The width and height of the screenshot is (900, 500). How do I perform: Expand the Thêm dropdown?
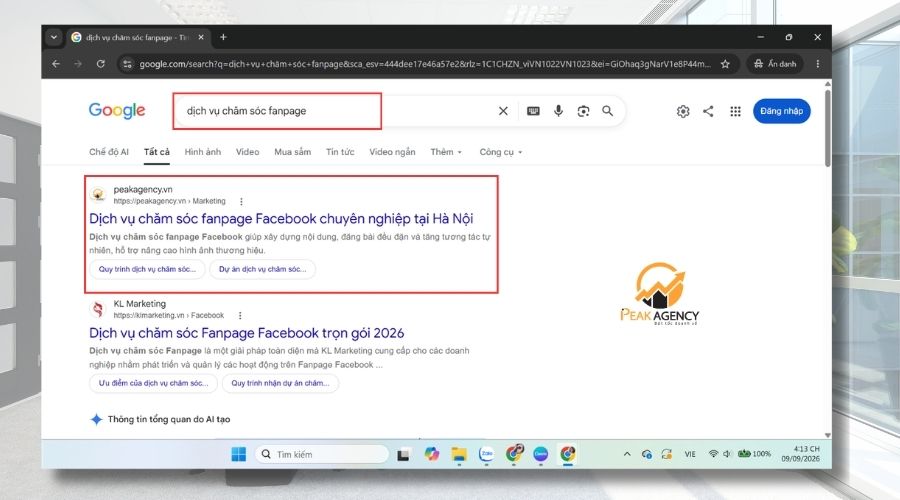click(x=446, y=152)
